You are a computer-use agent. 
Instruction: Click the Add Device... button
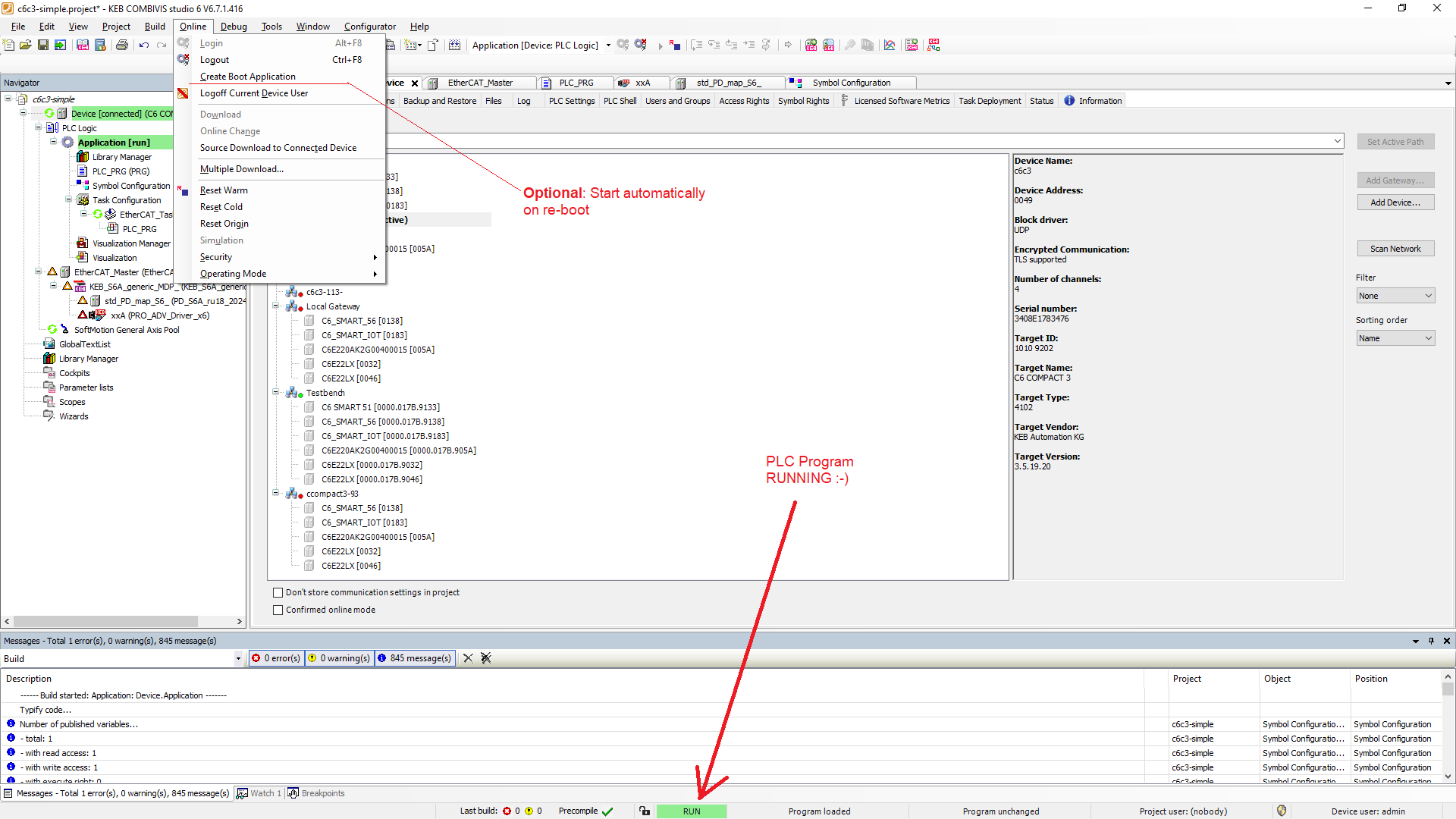pyautogui.click(x=1395, y=202)
